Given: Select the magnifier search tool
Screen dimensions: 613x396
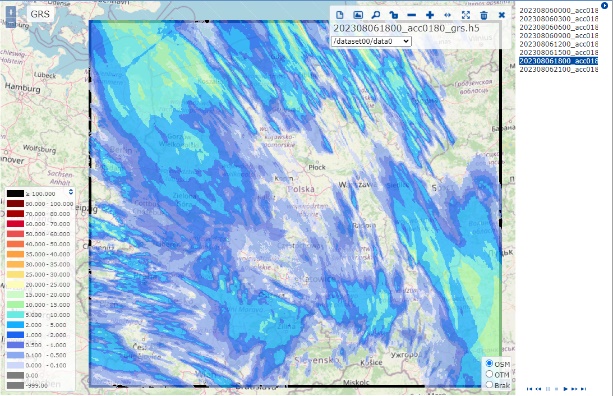Looking at the screenshot, I should pos(376,15).
